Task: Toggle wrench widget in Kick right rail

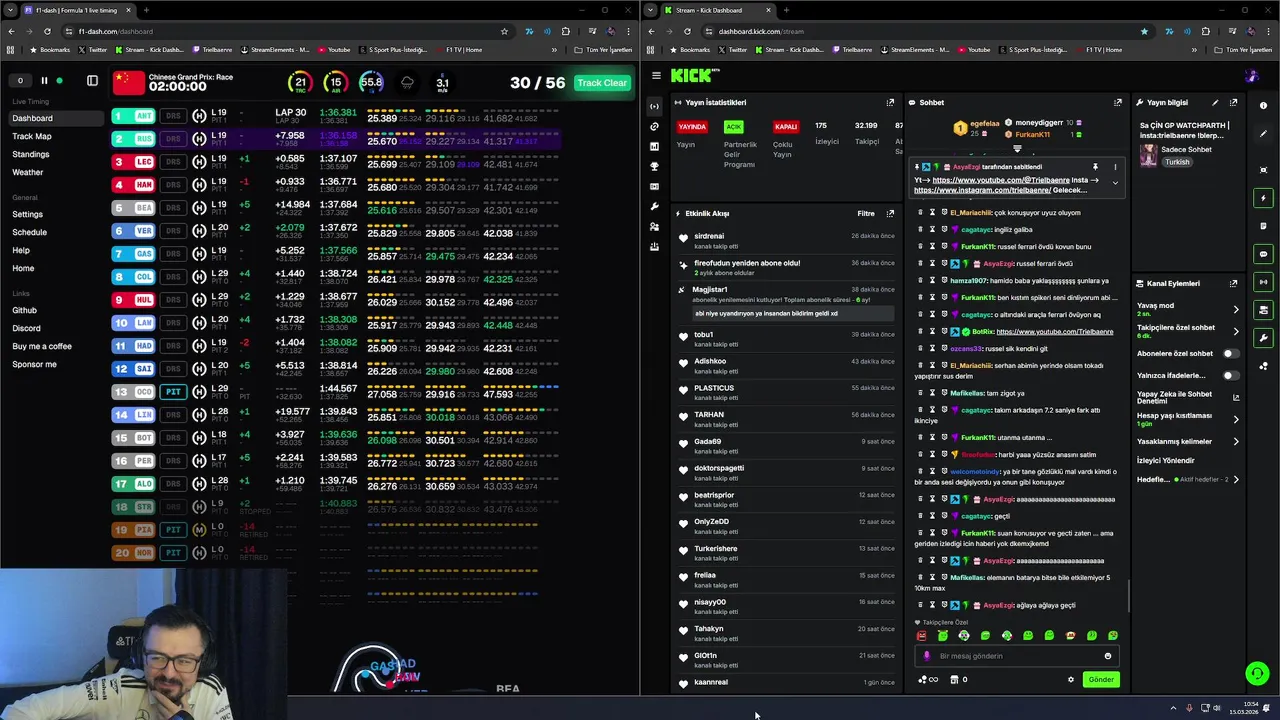Action: (1264, 338)
